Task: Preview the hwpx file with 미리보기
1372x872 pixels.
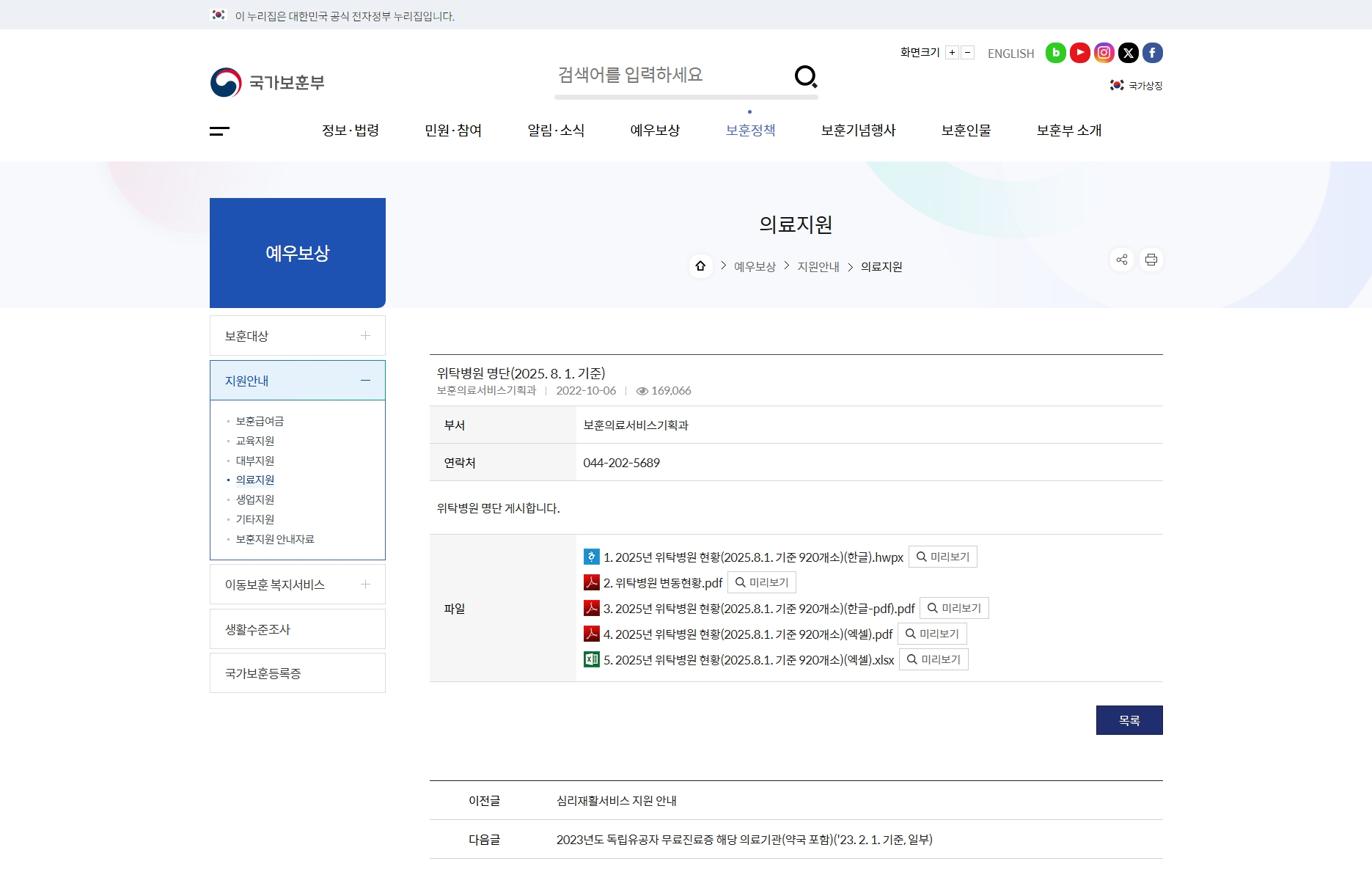Action: [942, 557]
